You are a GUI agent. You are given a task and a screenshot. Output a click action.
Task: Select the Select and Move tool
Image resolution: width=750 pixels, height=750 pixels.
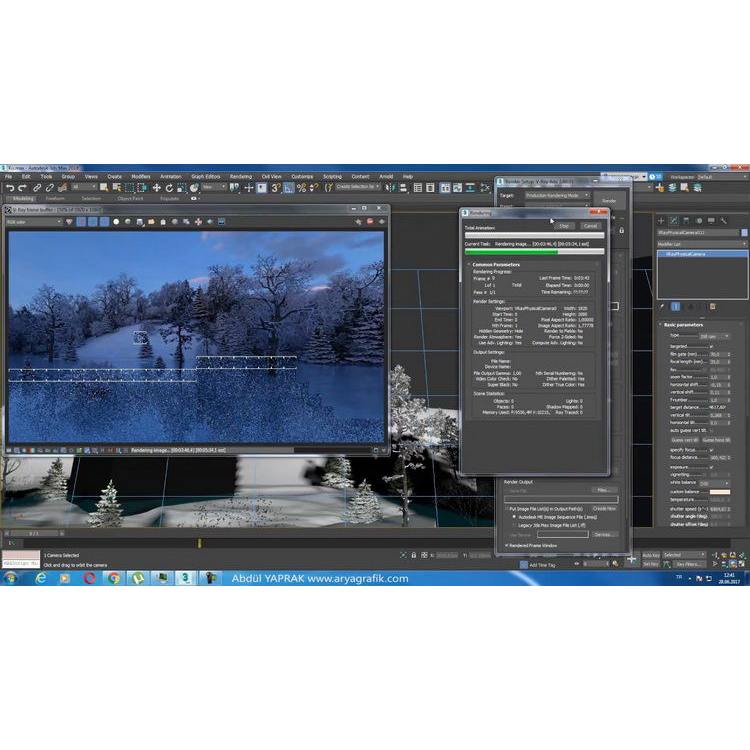click(x=156, y=188)
